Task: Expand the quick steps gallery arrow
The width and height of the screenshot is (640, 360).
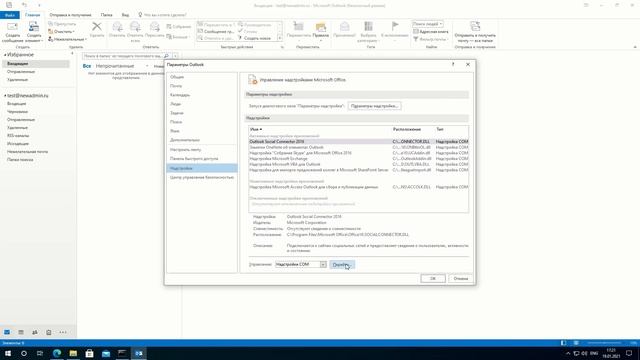Action: [x=280, y=38]
